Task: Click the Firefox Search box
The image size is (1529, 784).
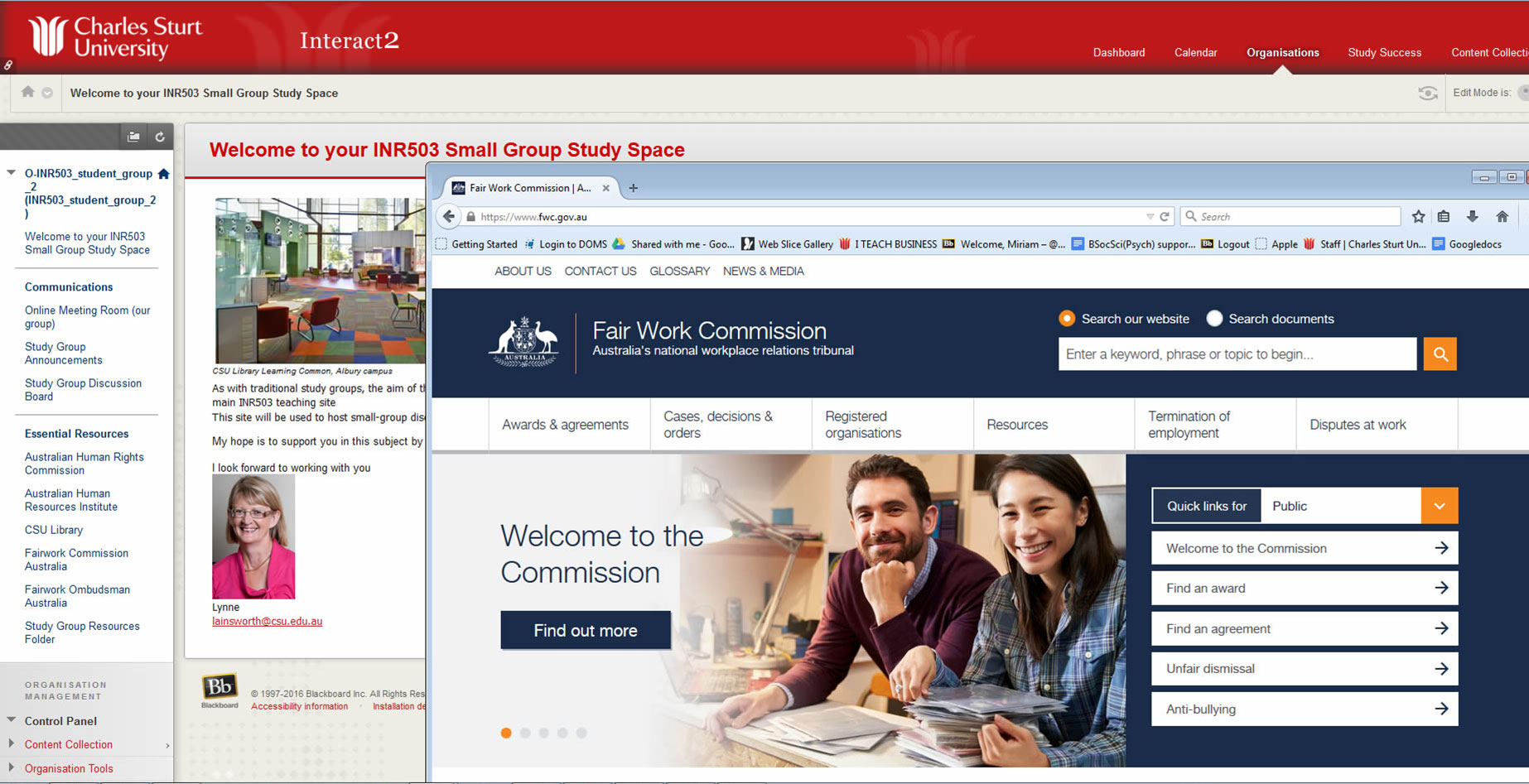Action: (1290, 216)
